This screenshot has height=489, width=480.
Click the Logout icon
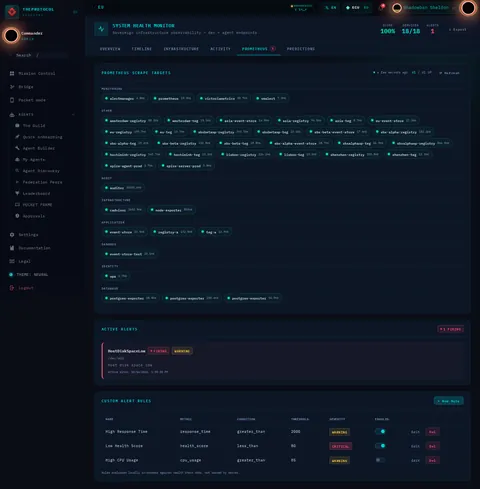[12, 288]
